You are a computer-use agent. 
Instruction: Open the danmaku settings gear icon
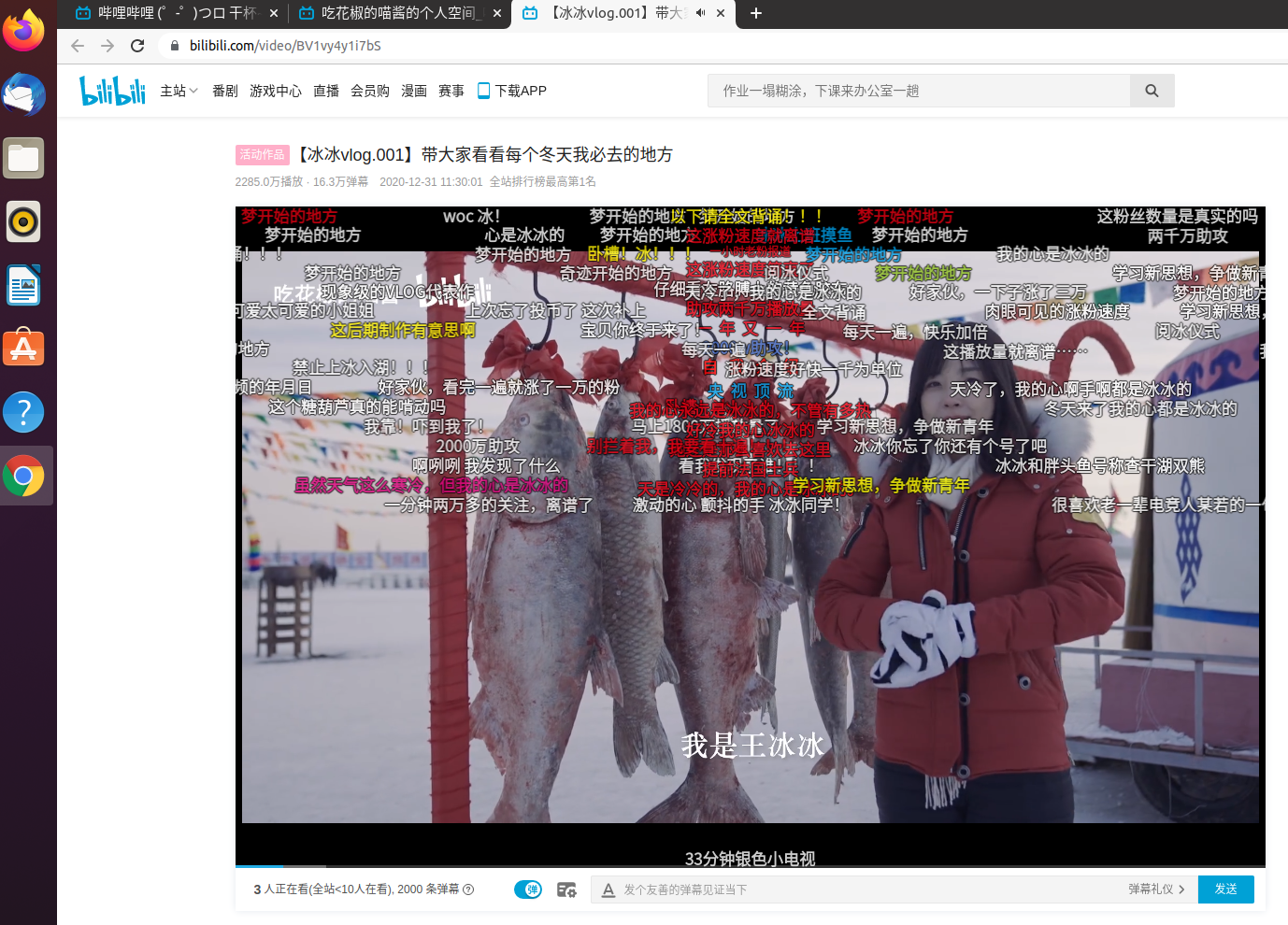(566, 889)
